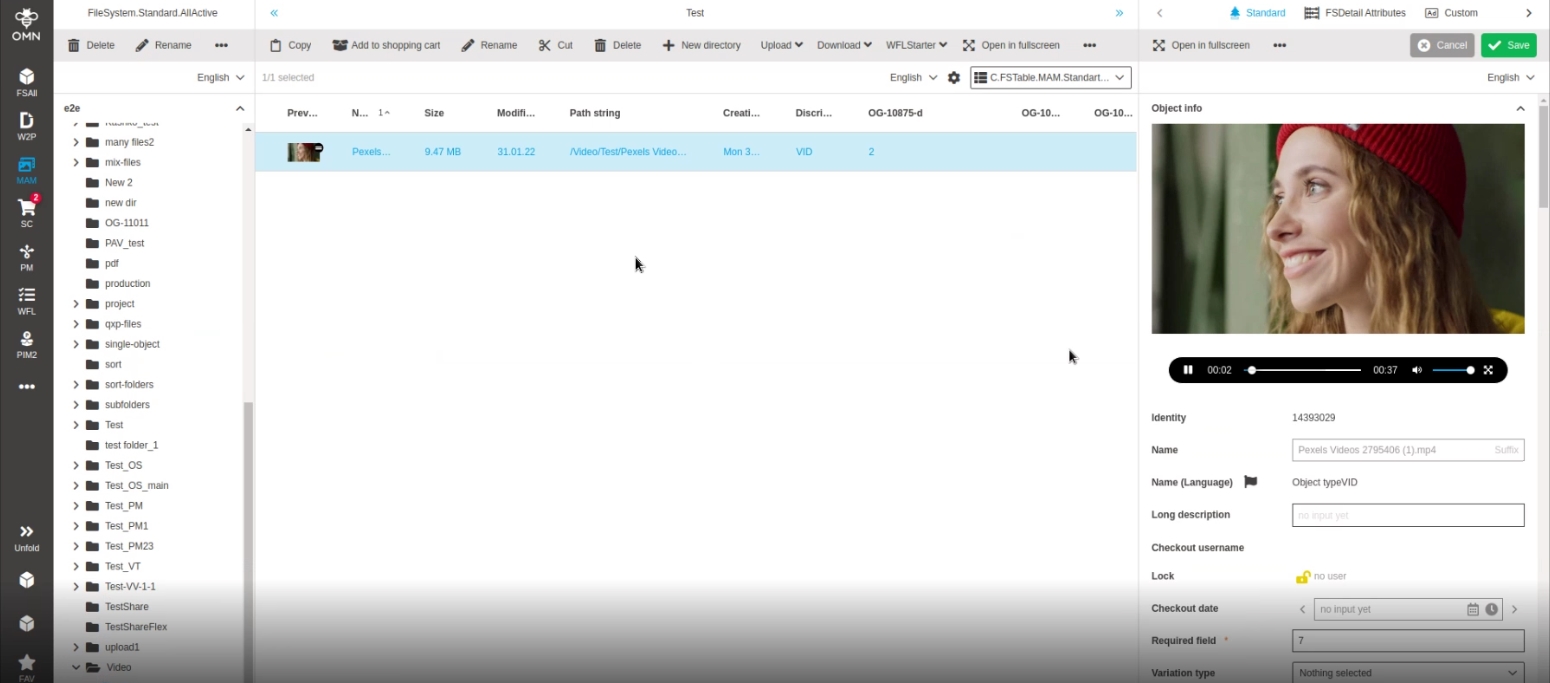
Task: Open the PM module icon
Action: pyautogui.click(x=27, y=257)
